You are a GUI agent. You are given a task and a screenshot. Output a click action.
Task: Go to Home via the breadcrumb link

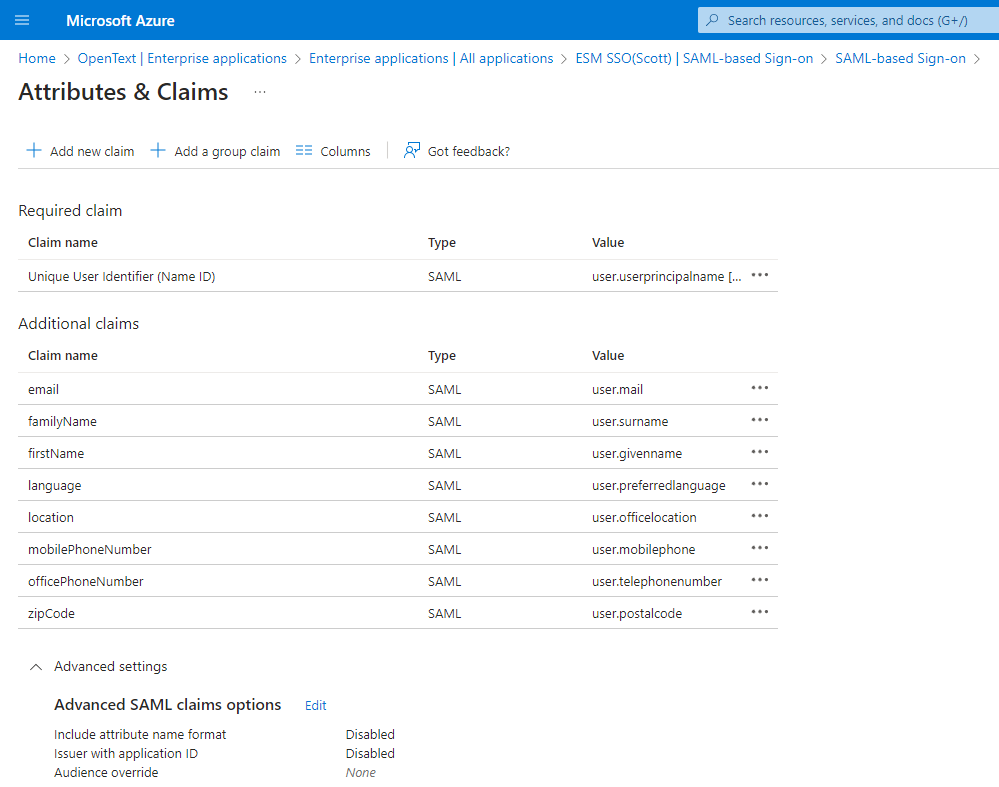tap(37, 58)
